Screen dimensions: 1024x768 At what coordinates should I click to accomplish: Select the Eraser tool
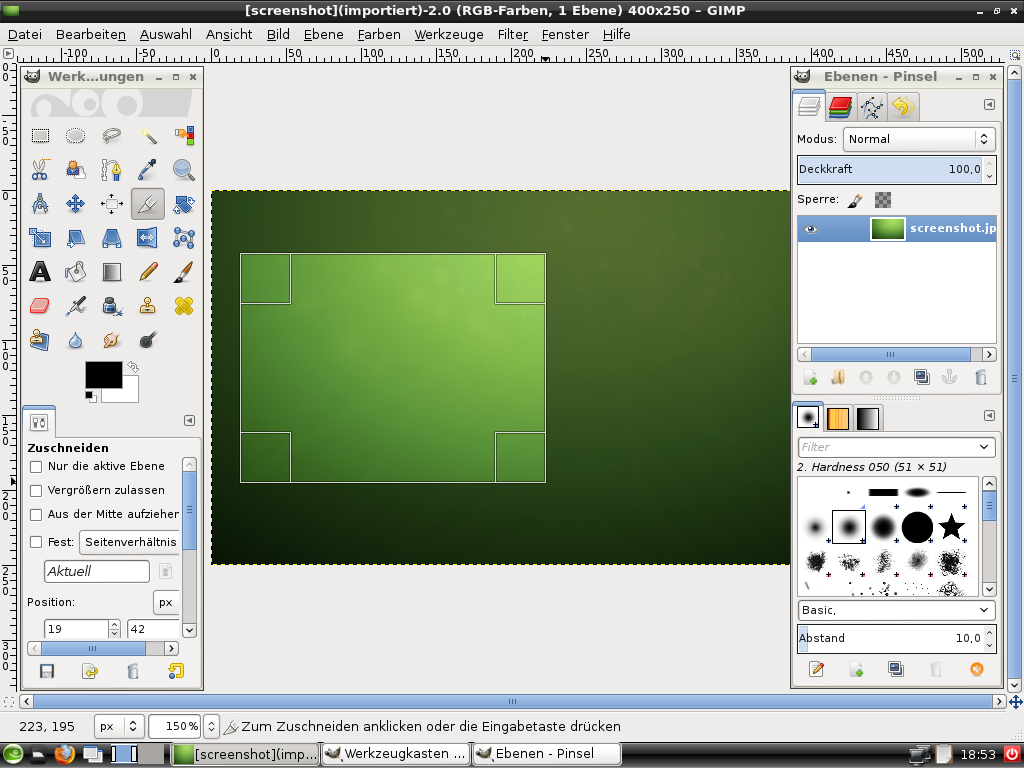click(x=40, y=306)
